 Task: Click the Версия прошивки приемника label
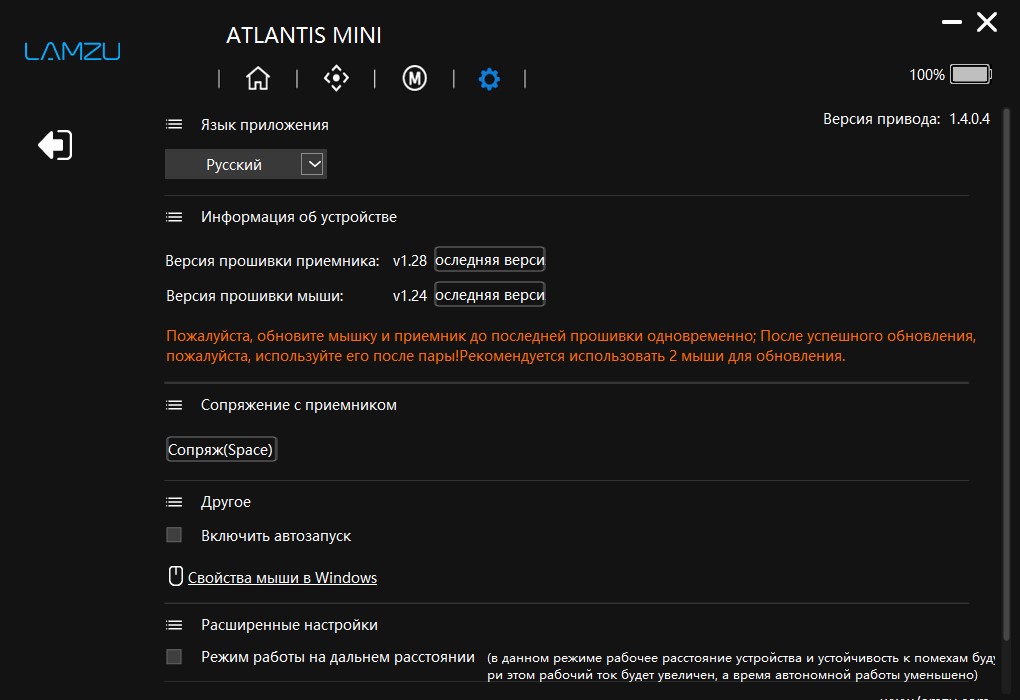click(273, 261)
